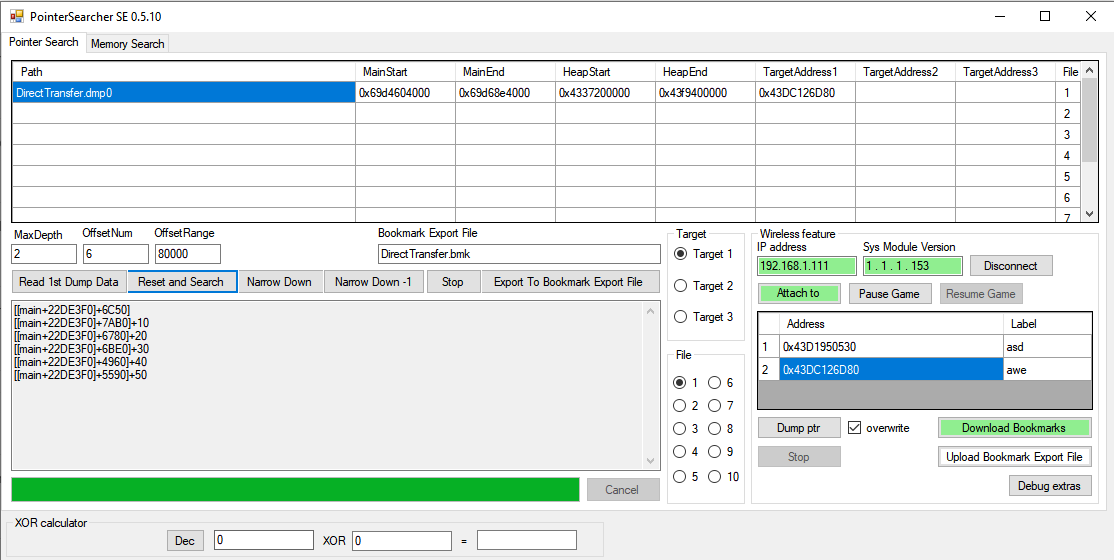Screen dimensions: 1114x560
Task: Choose File 5 radio option
Action: 680,476
